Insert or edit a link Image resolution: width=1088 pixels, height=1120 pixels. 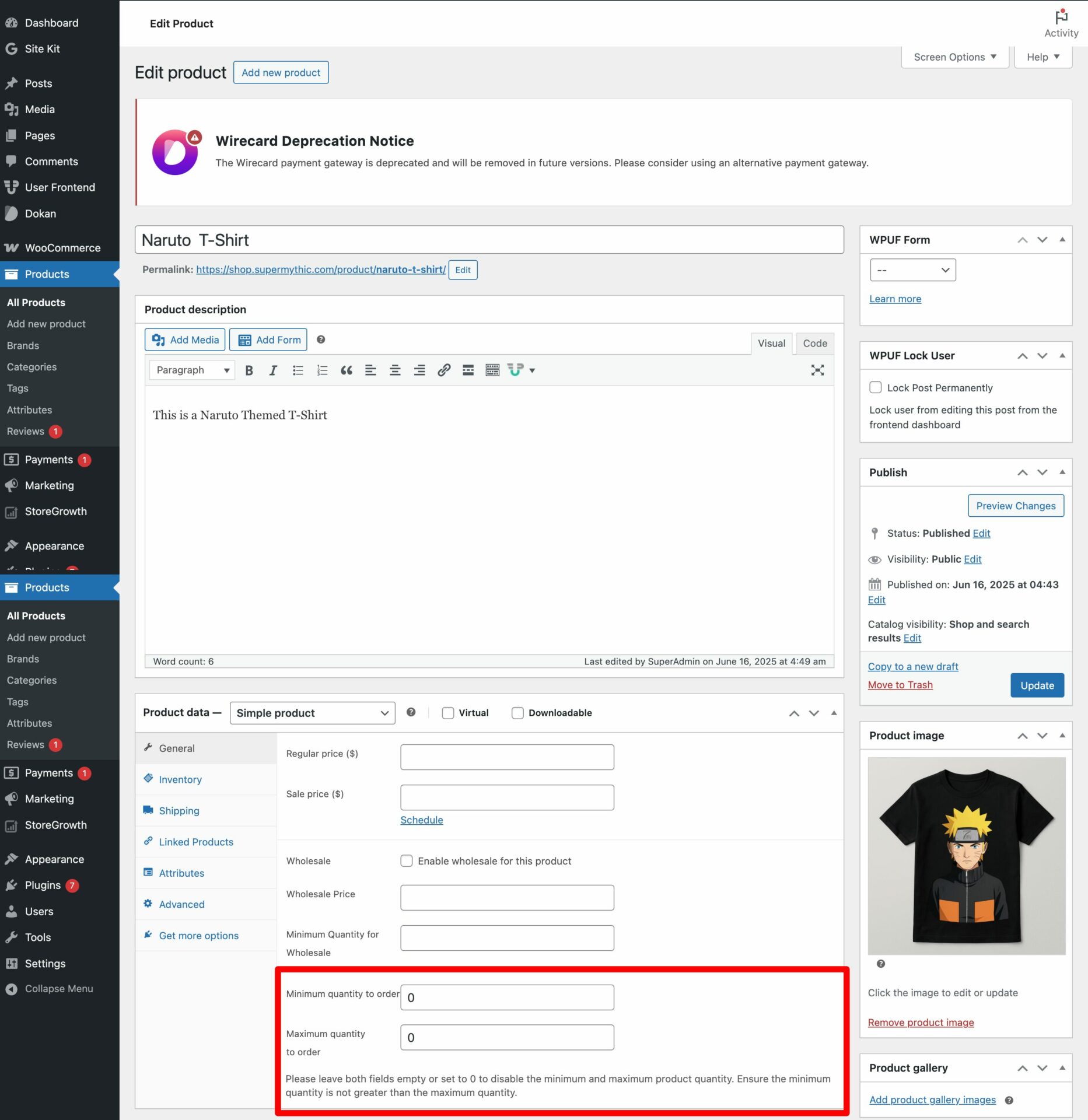444,370
